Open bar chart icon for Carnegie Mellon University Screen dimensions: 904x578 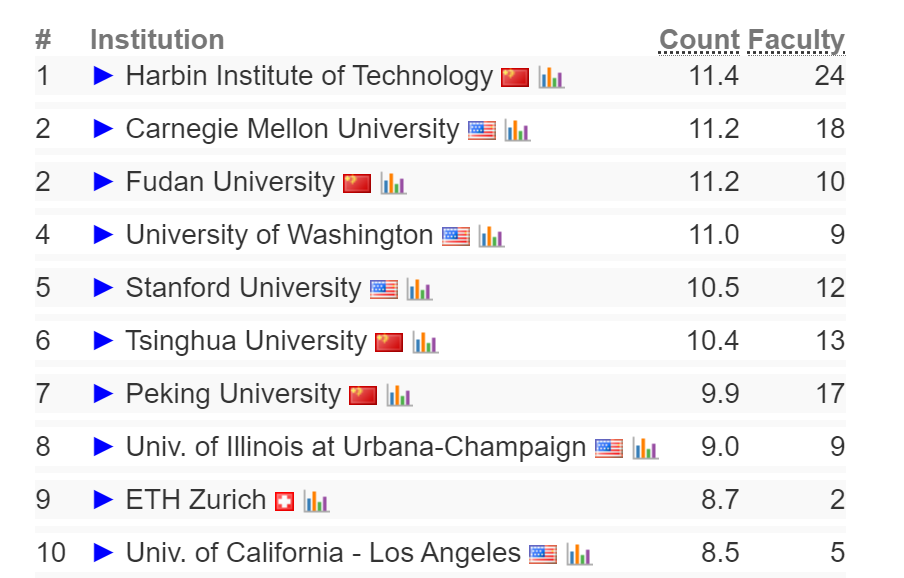pyautogui.click(x=517, y=130)
